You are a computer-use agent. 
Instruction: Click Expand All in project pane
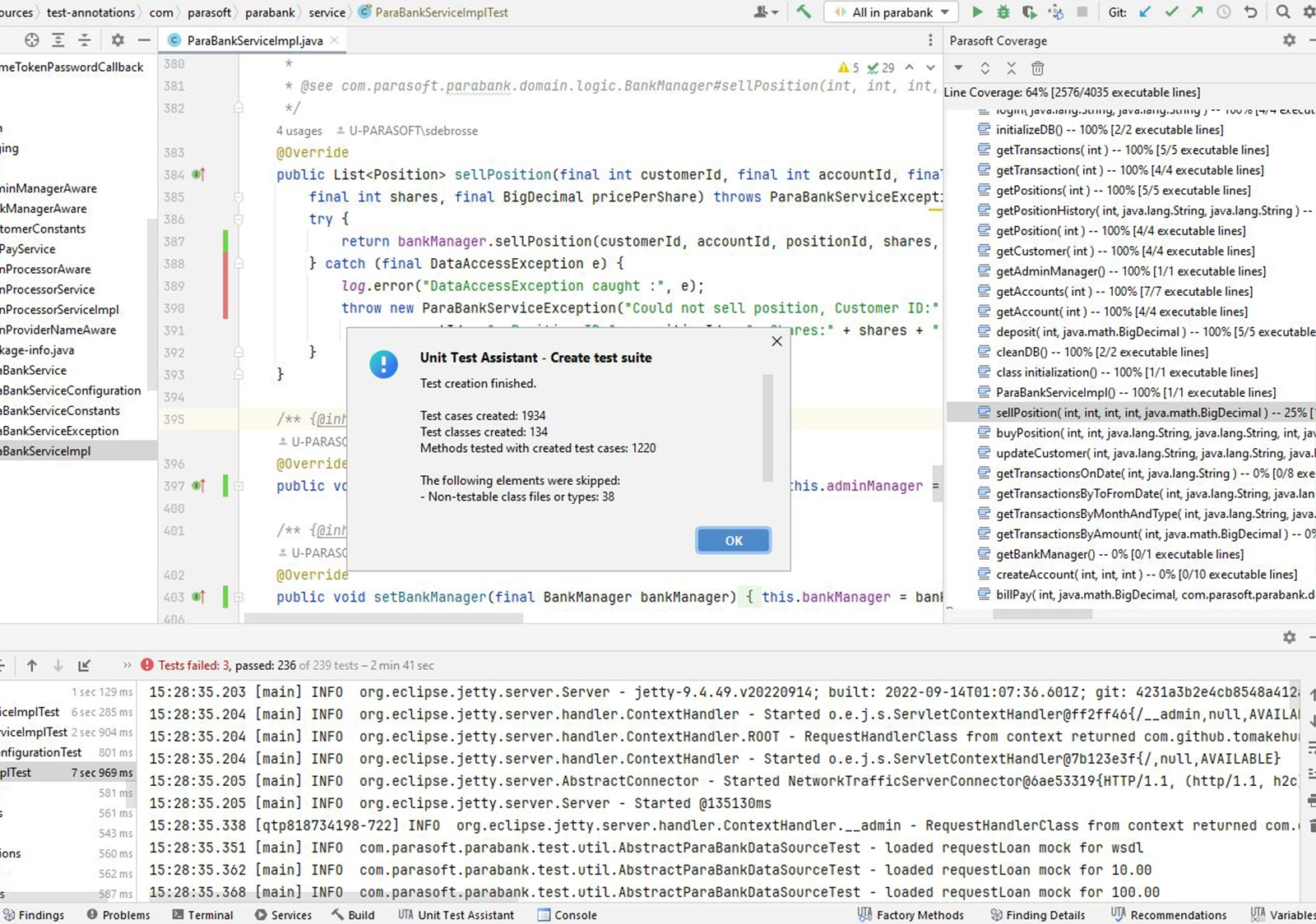[x=58, y=39]
